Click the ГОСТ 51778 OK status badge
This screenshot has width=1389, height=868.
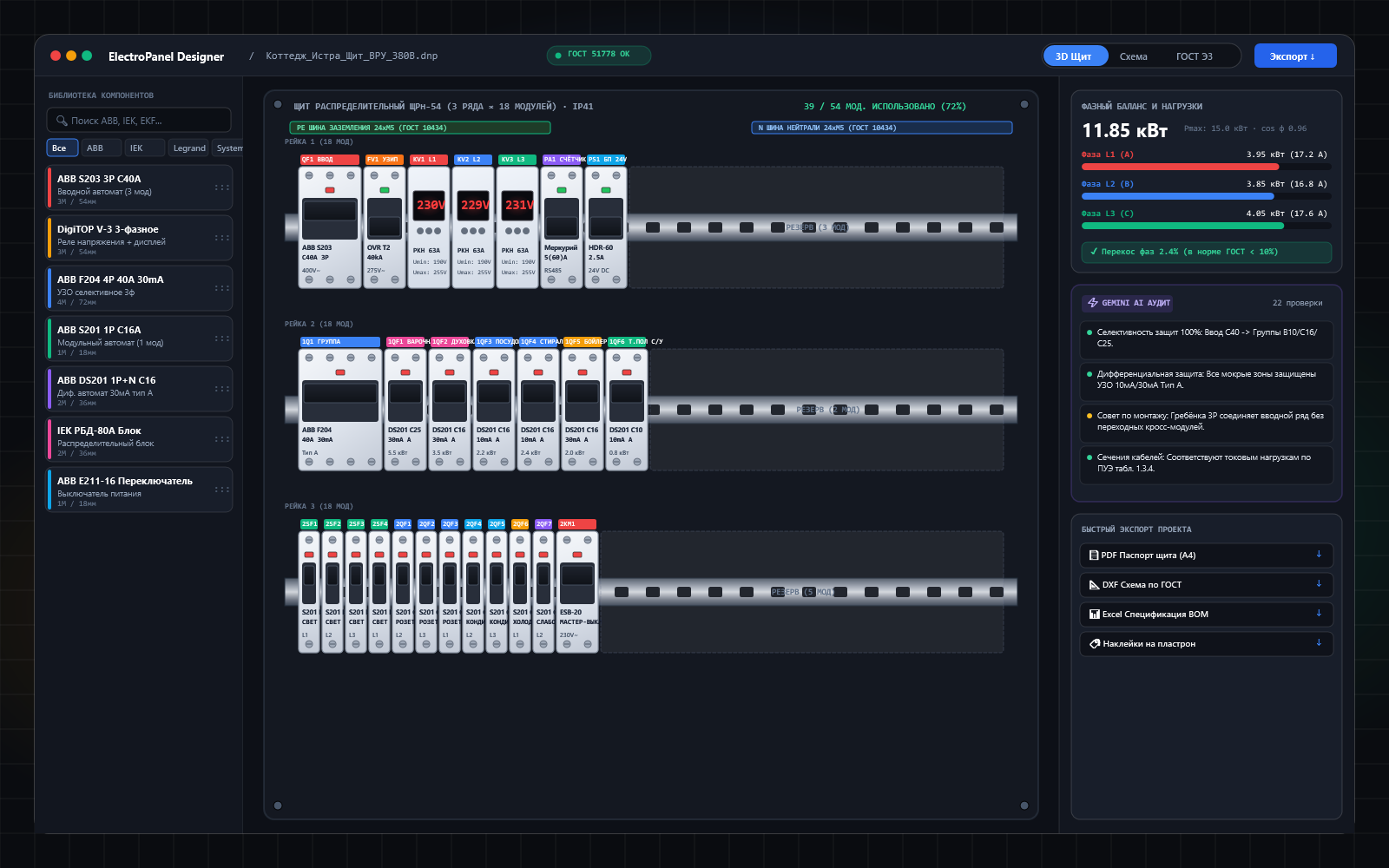coord(599,55)
